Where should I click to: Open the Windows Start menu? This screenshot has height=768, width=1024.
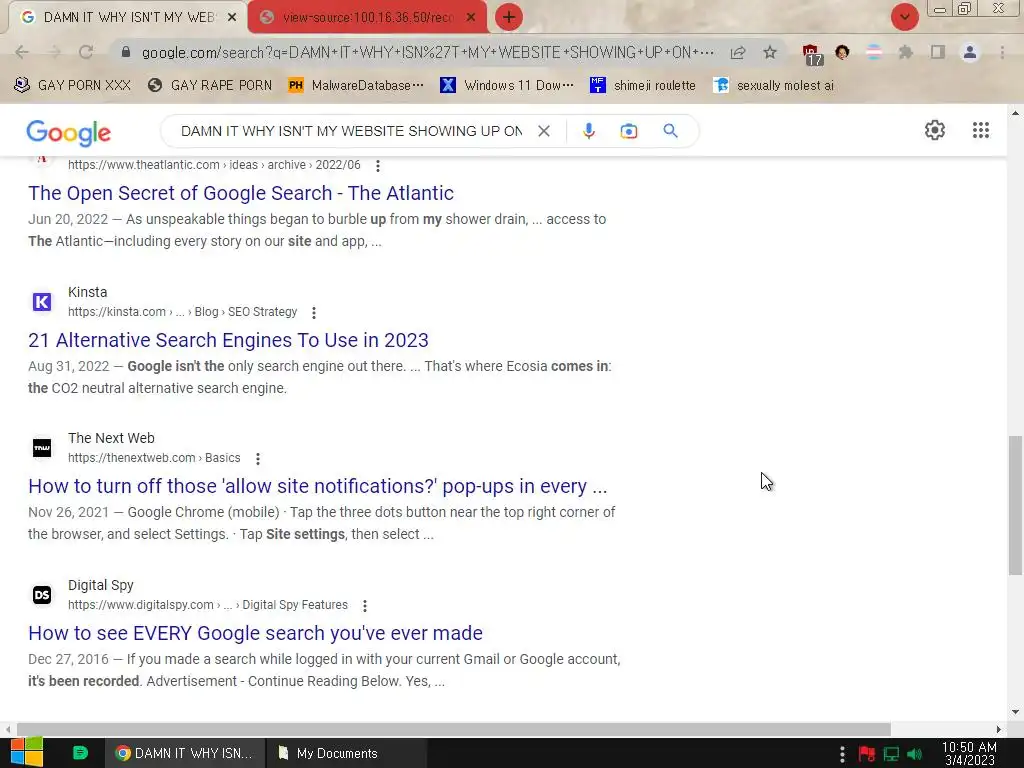[x=27, y=752]
